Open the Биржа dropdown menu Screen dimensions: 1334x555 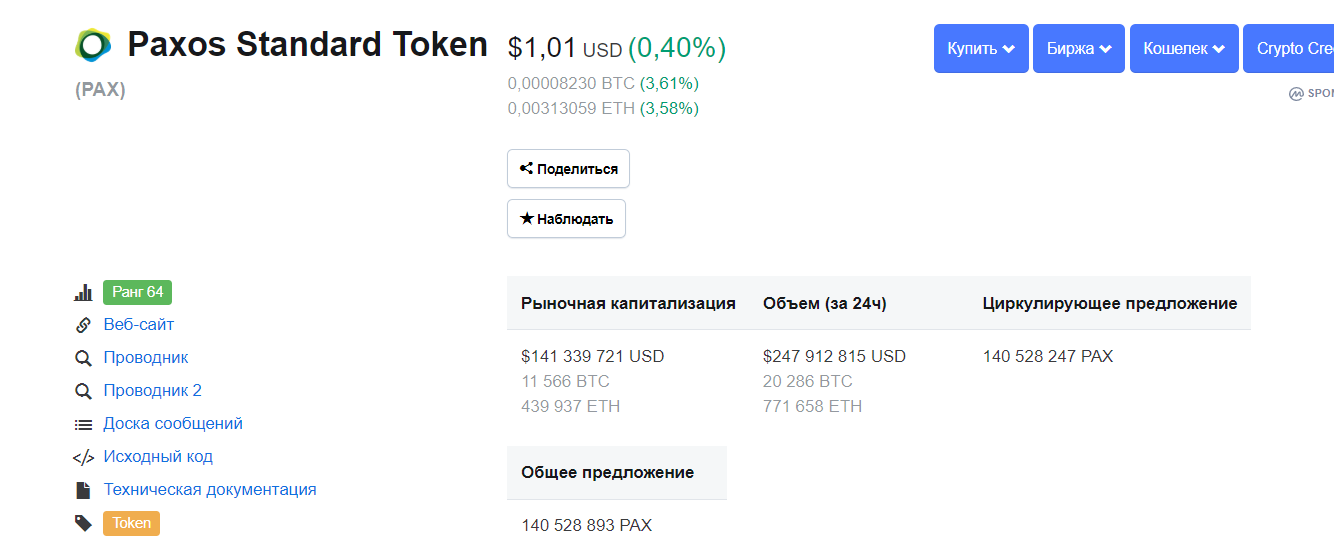1078,49
